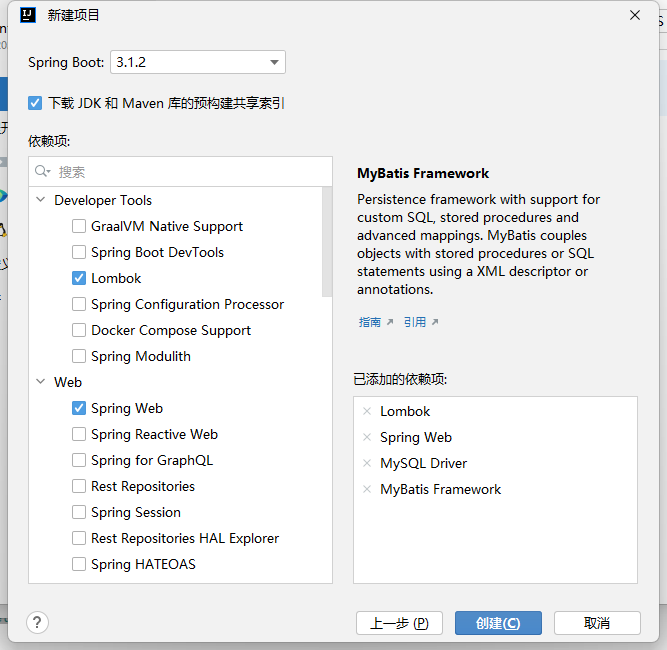This screenshot has height=650, width=667.
Task: Click the dependency list scrollbar thumb
Action: coord(327,242)
